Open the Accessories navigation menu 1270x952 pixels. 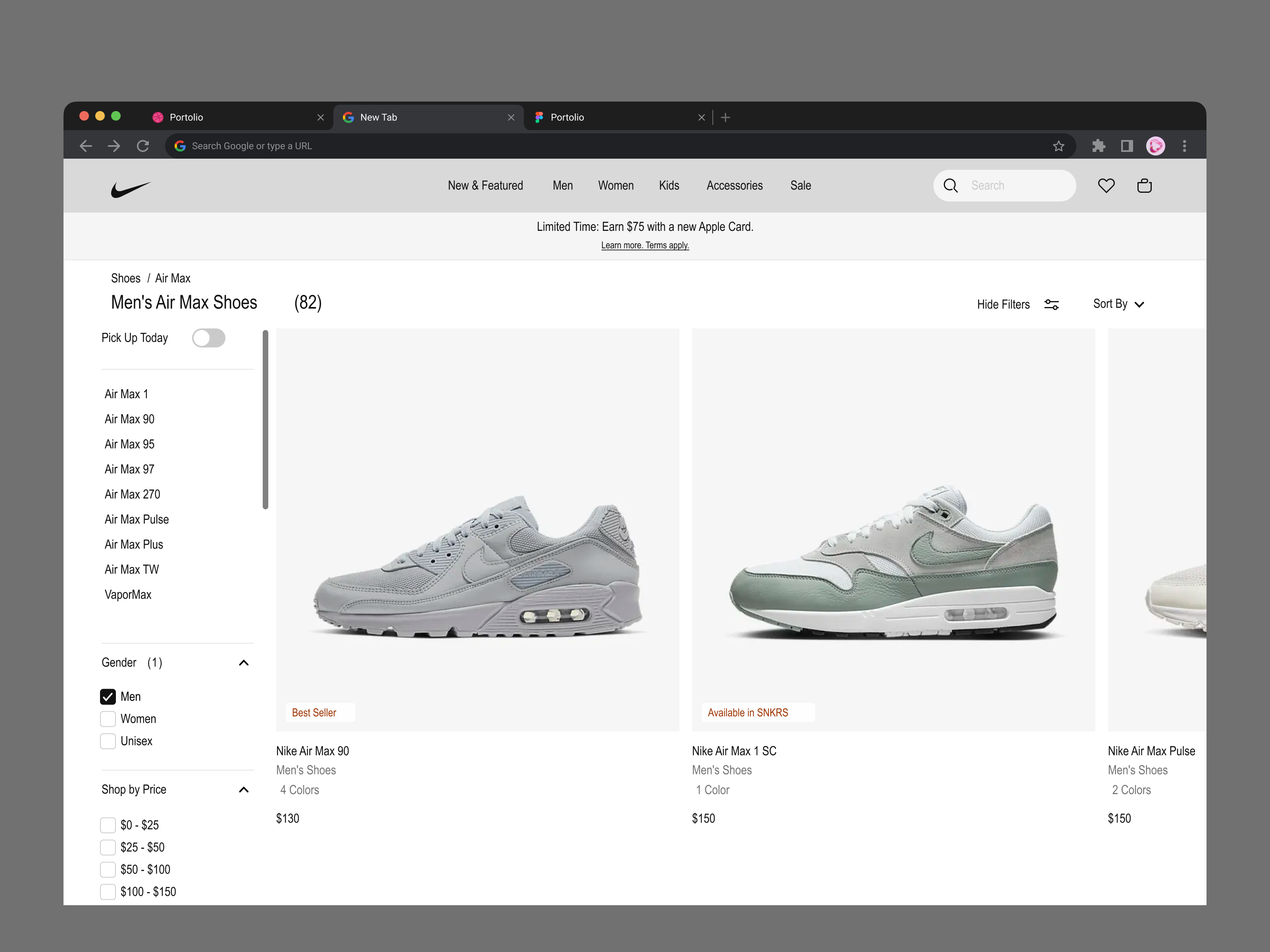tap(734, 185)
